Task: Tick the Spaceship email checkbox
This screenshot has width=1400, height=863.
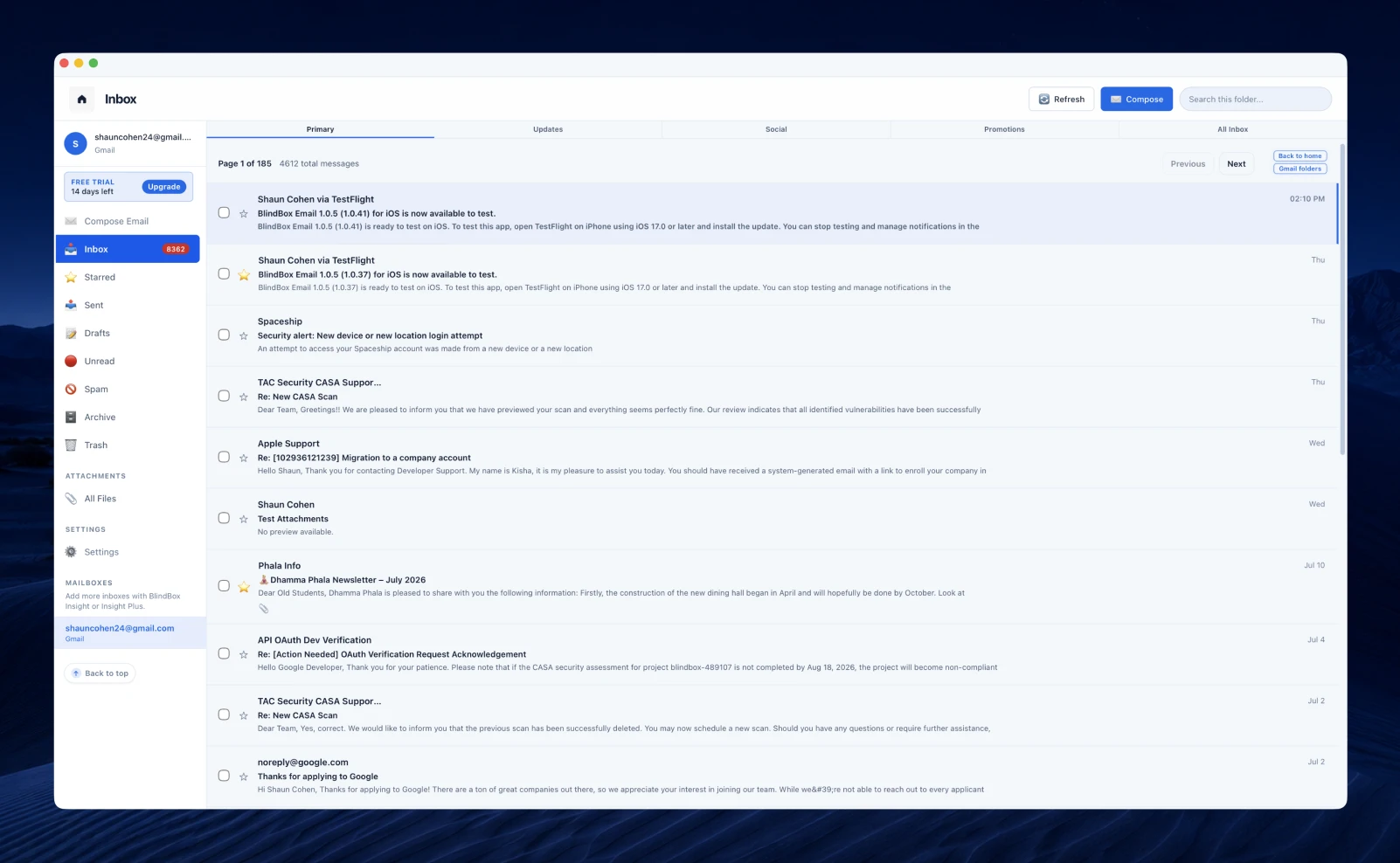Action: 224,335
